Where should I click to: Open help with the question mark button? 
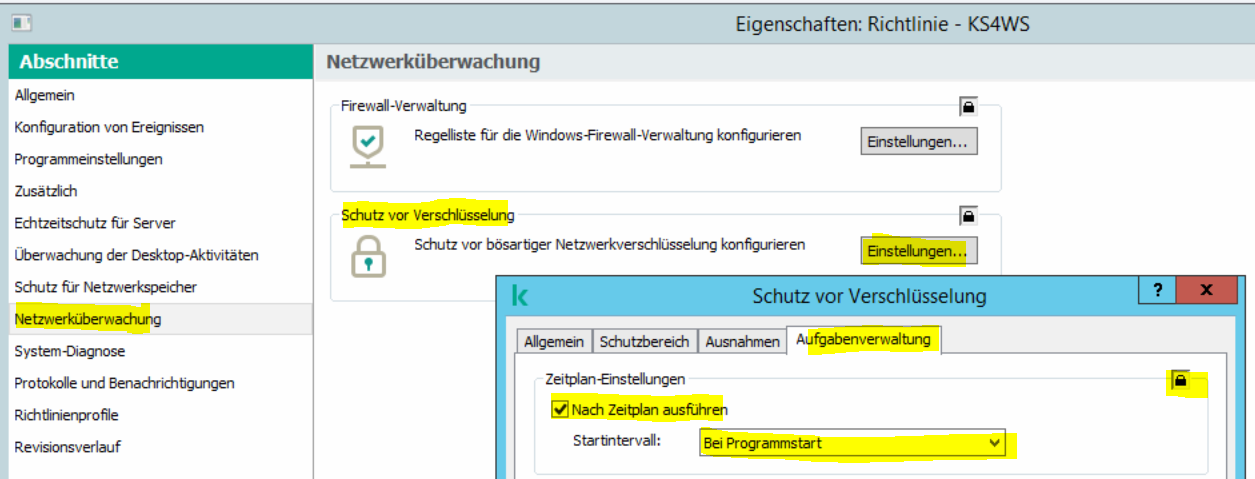1157,291
